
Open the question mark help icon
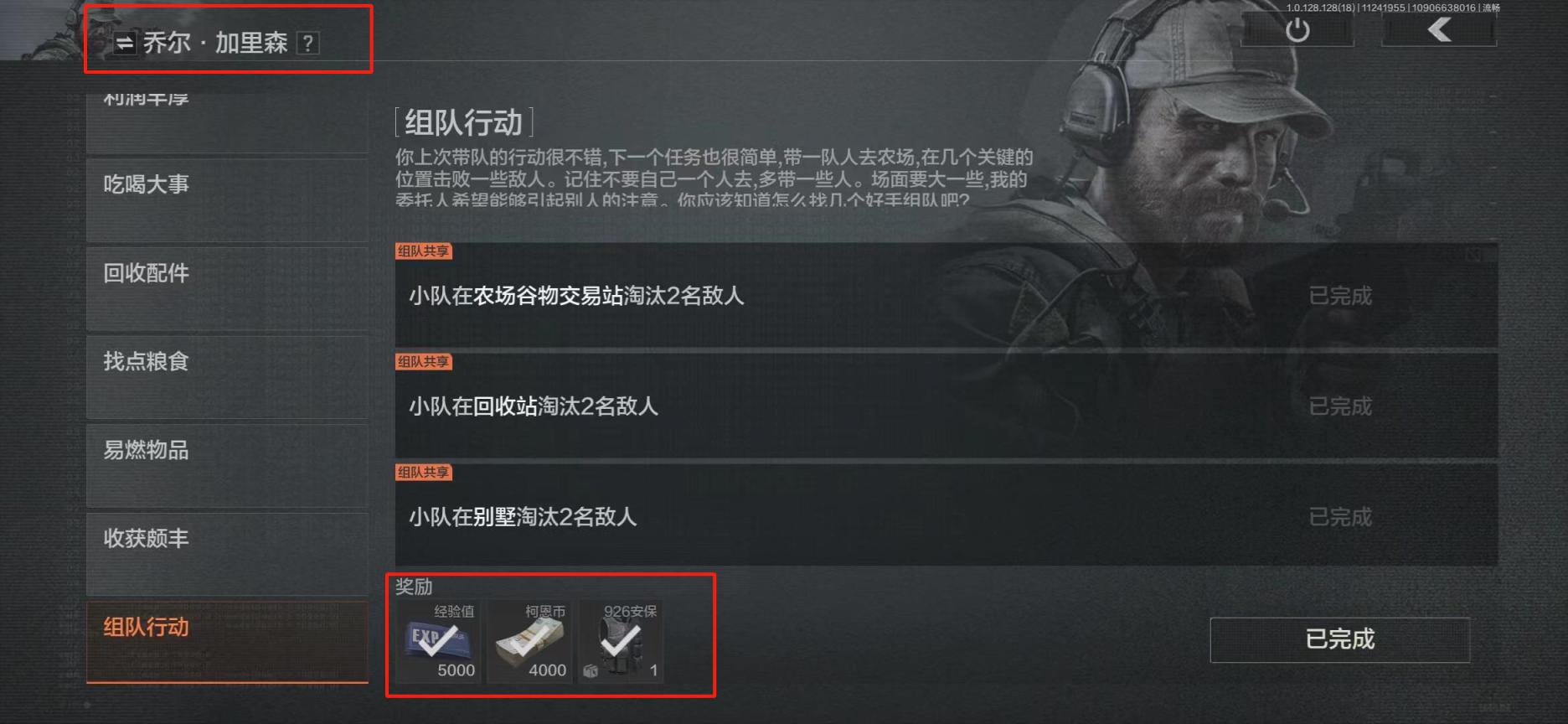(308, 43)
